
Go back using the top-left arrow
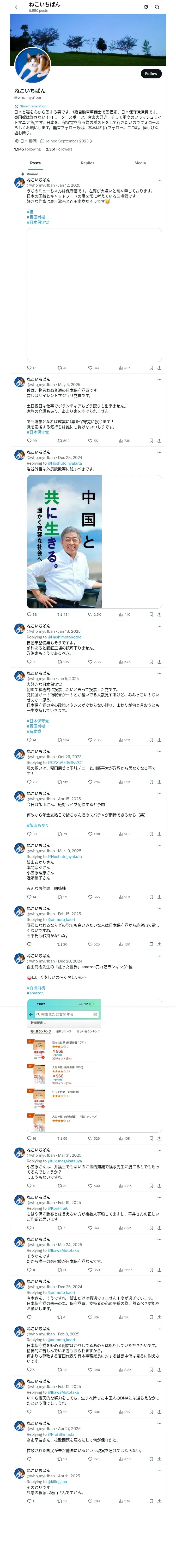[17, 7]
